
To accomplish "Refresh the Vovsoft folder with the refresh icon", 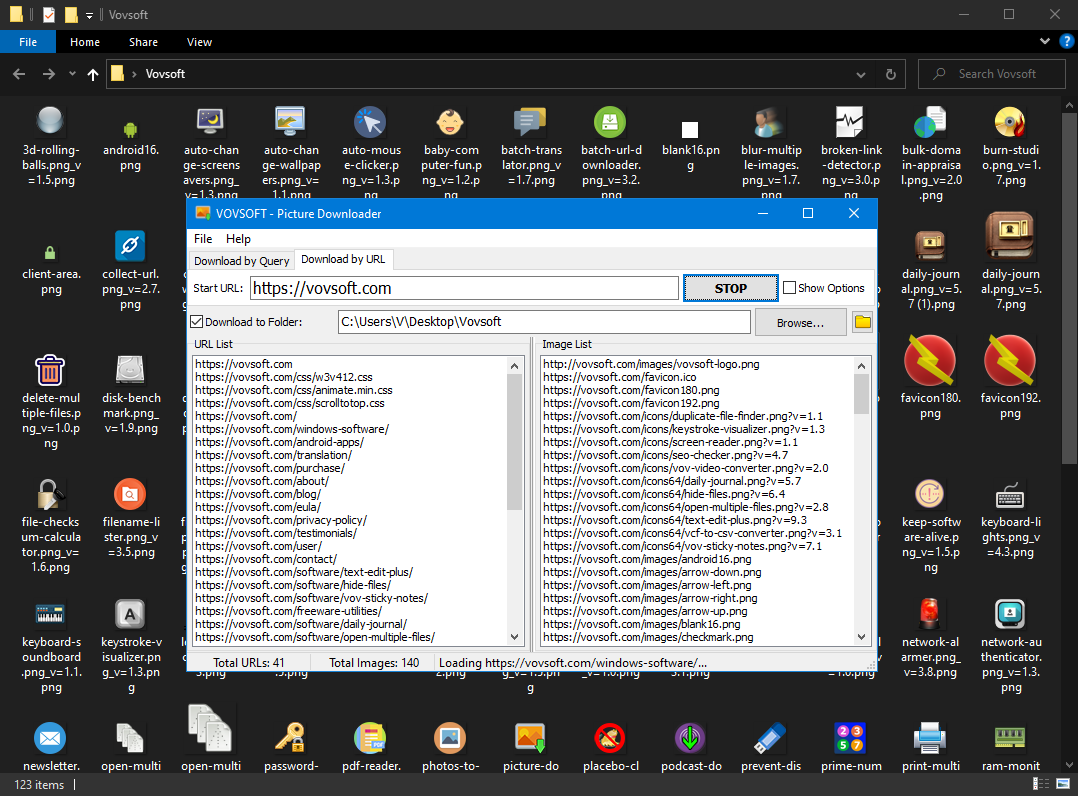I will point(890,73).
